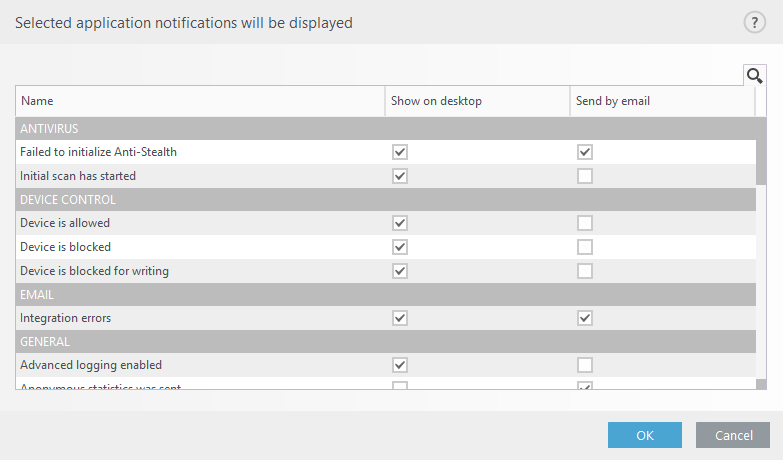Click the search magnifier icon
Image resolution: width=783 pixels, height=460 pixels.
pyautogui.click(x=755, y=75)
